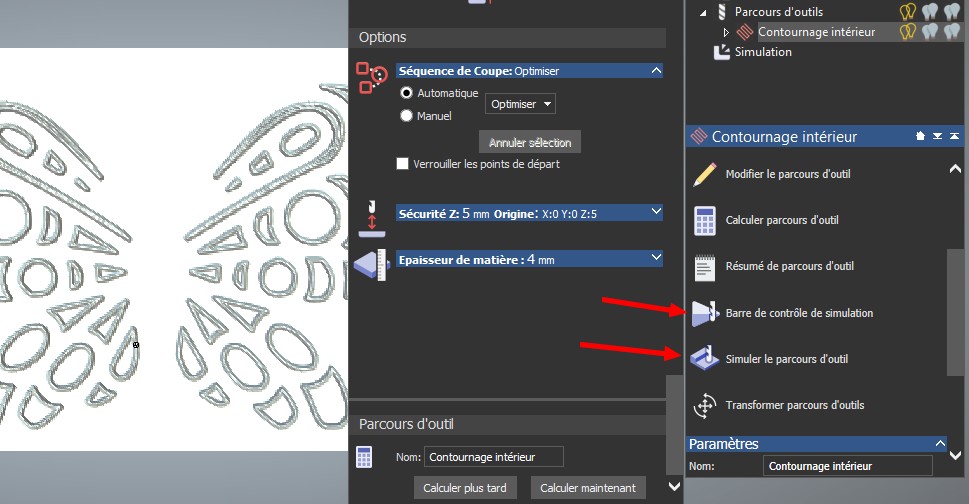Collapse the Paramètres section
The height and width of the screenshot is (504, 969).
940,443
